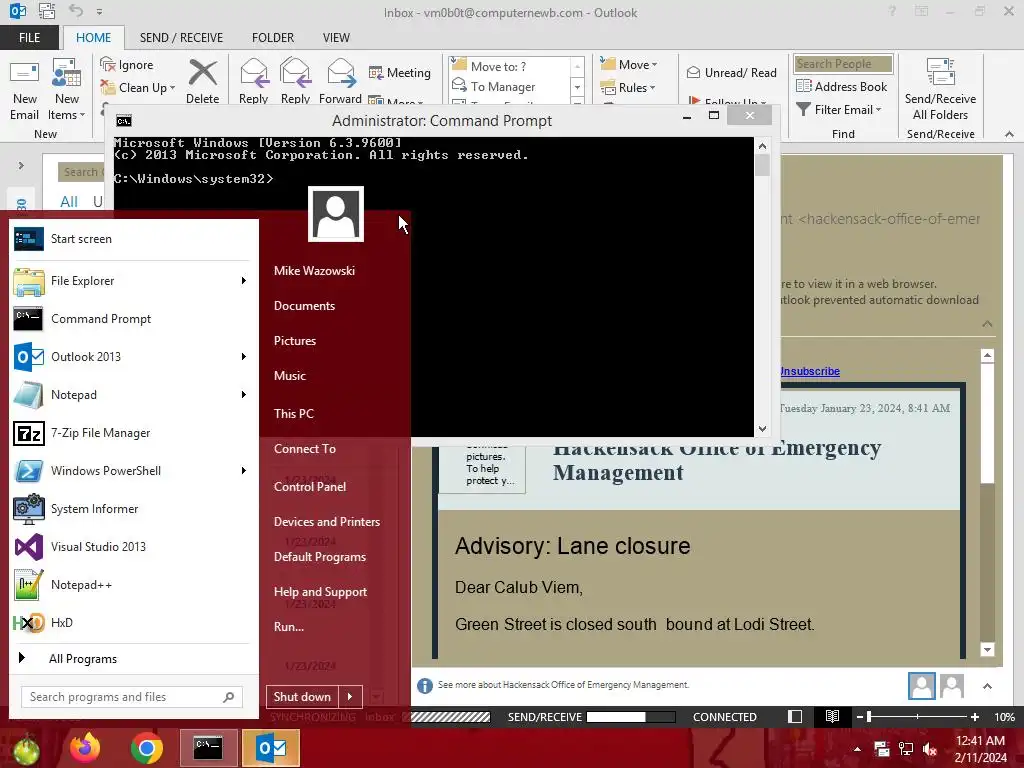Image resolution: width=1024 pixels, height=768 pixels.
Task: Open Notepad submenu arrow in Start menu
Action: pos(244,394)
